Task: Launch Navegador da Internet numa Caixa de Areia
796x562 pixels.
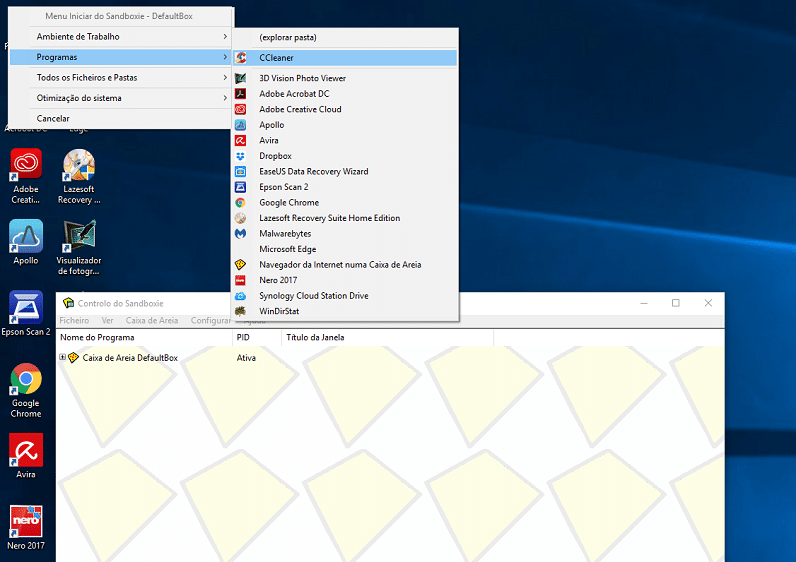Action: [345, 265]
